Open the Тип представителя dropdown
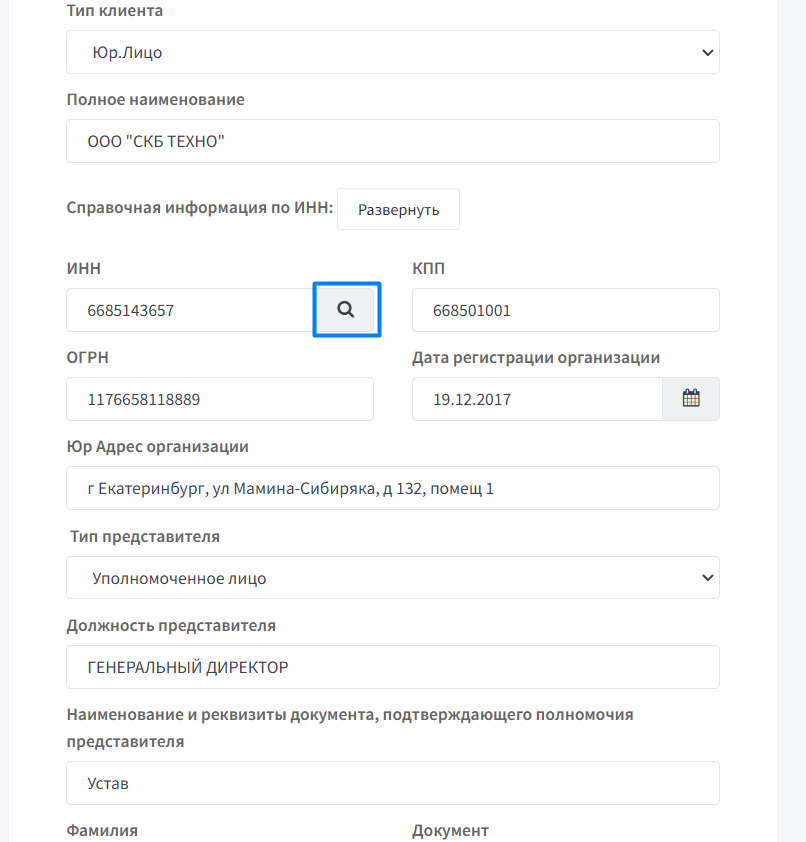The width and height of the screenshot is (806, 842). [393, 578]
